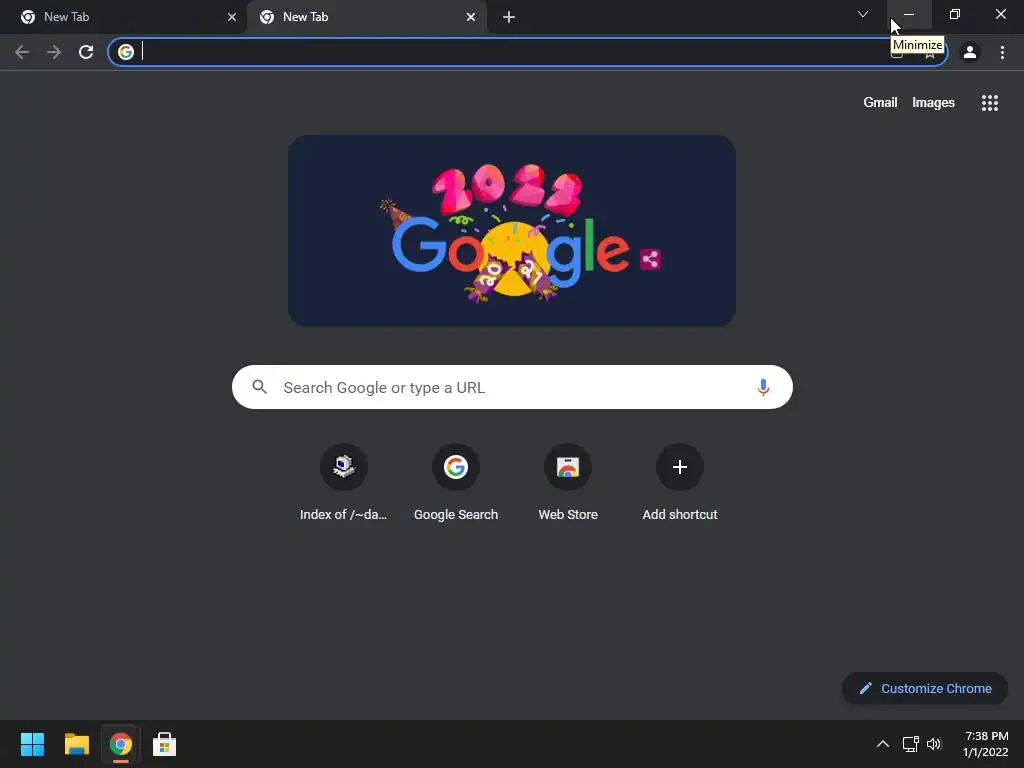Reload the current page

pyautogui.click(x=86, y=52)
